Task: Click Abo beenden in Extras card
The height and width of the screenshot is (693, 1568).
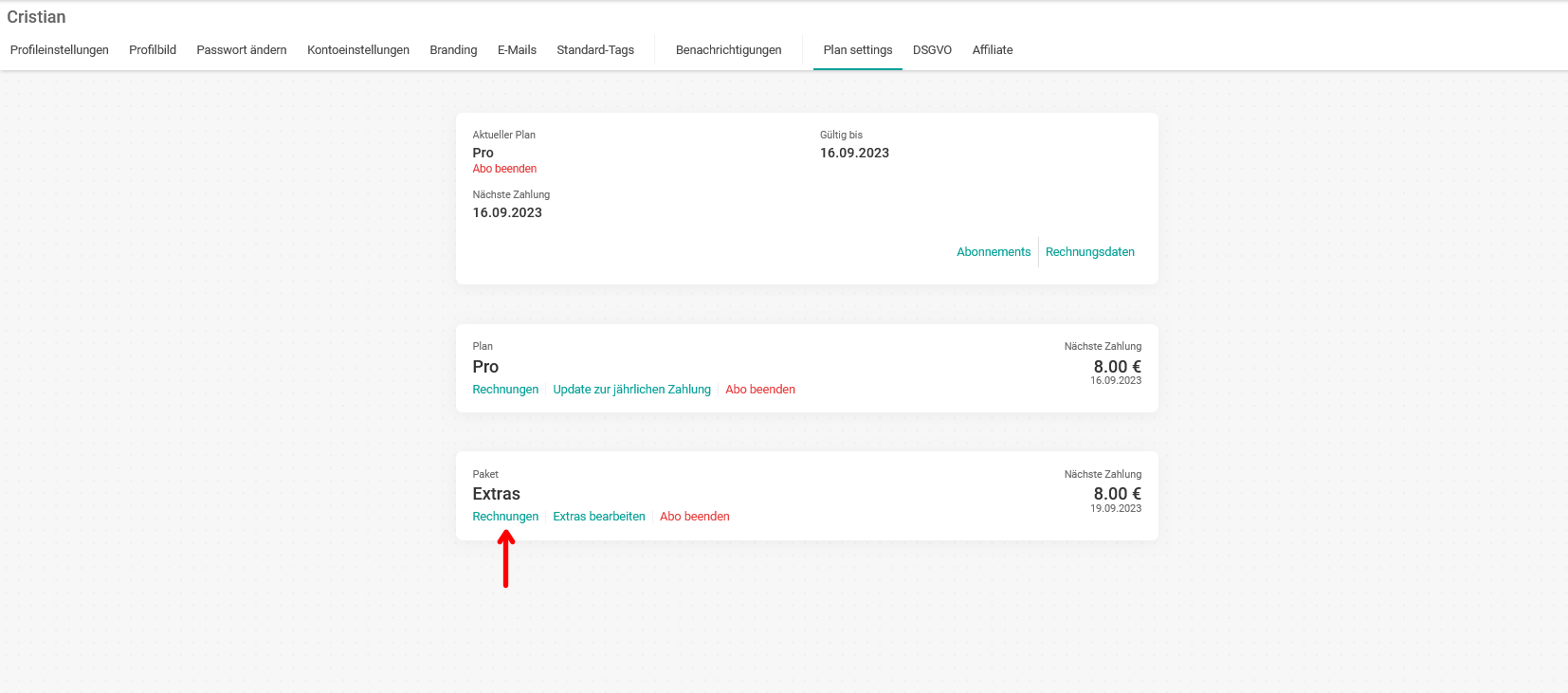Action: pyautogui.click(x=695, y=517)
